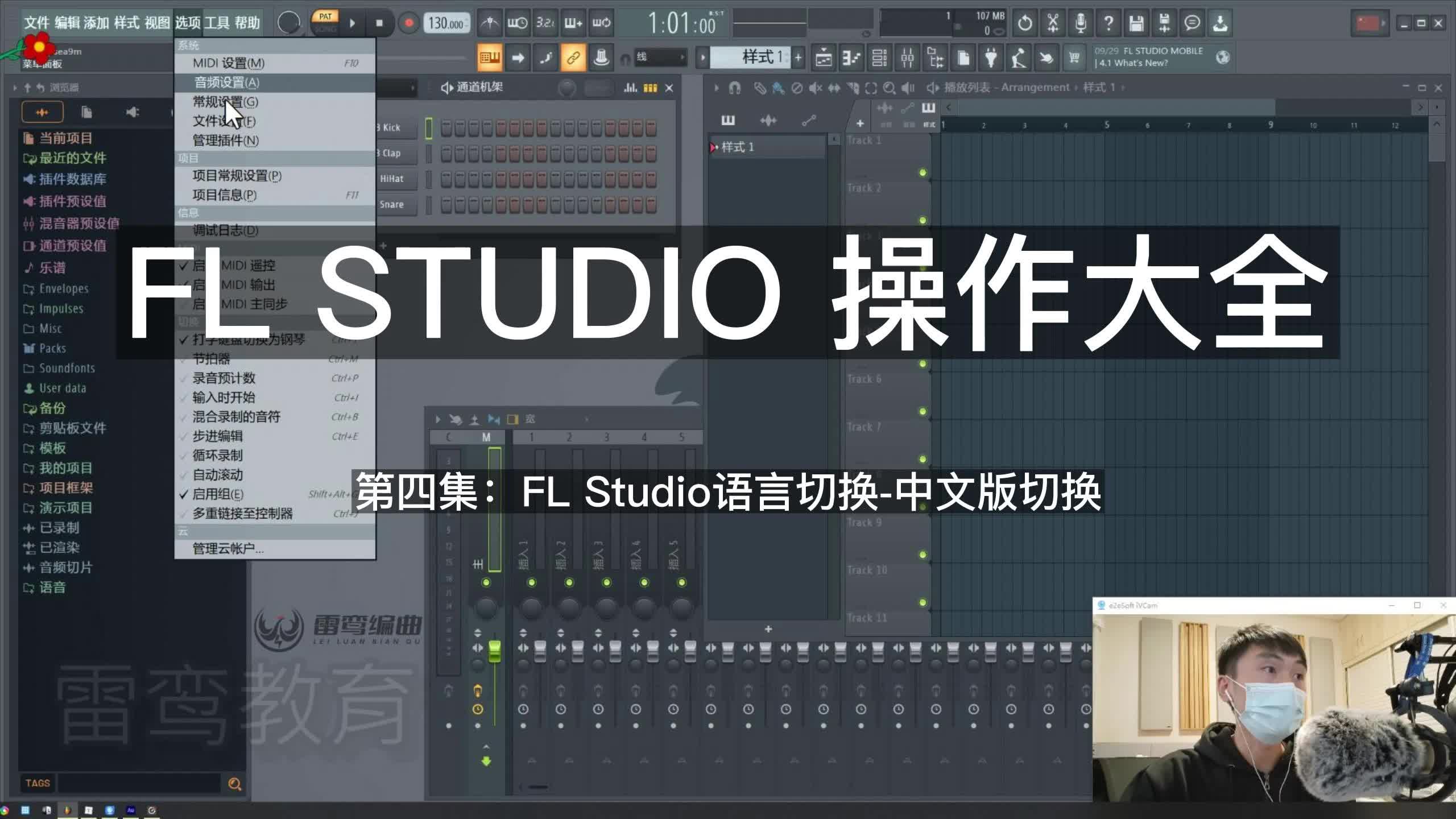This screenshot has height=819, width=1456.
Task: Toggle 录音预计数 option in menu
Action: coord(275,378)
